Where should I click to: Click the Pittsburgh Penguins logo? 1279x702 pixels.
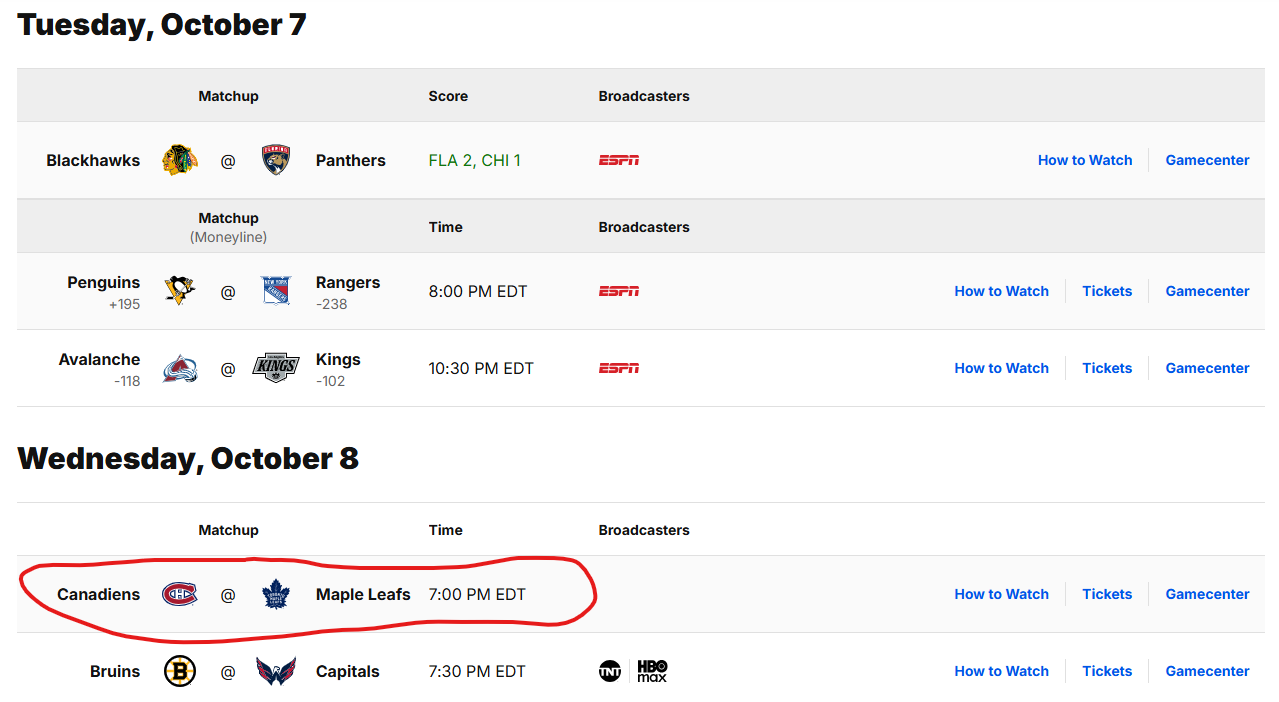180,291
